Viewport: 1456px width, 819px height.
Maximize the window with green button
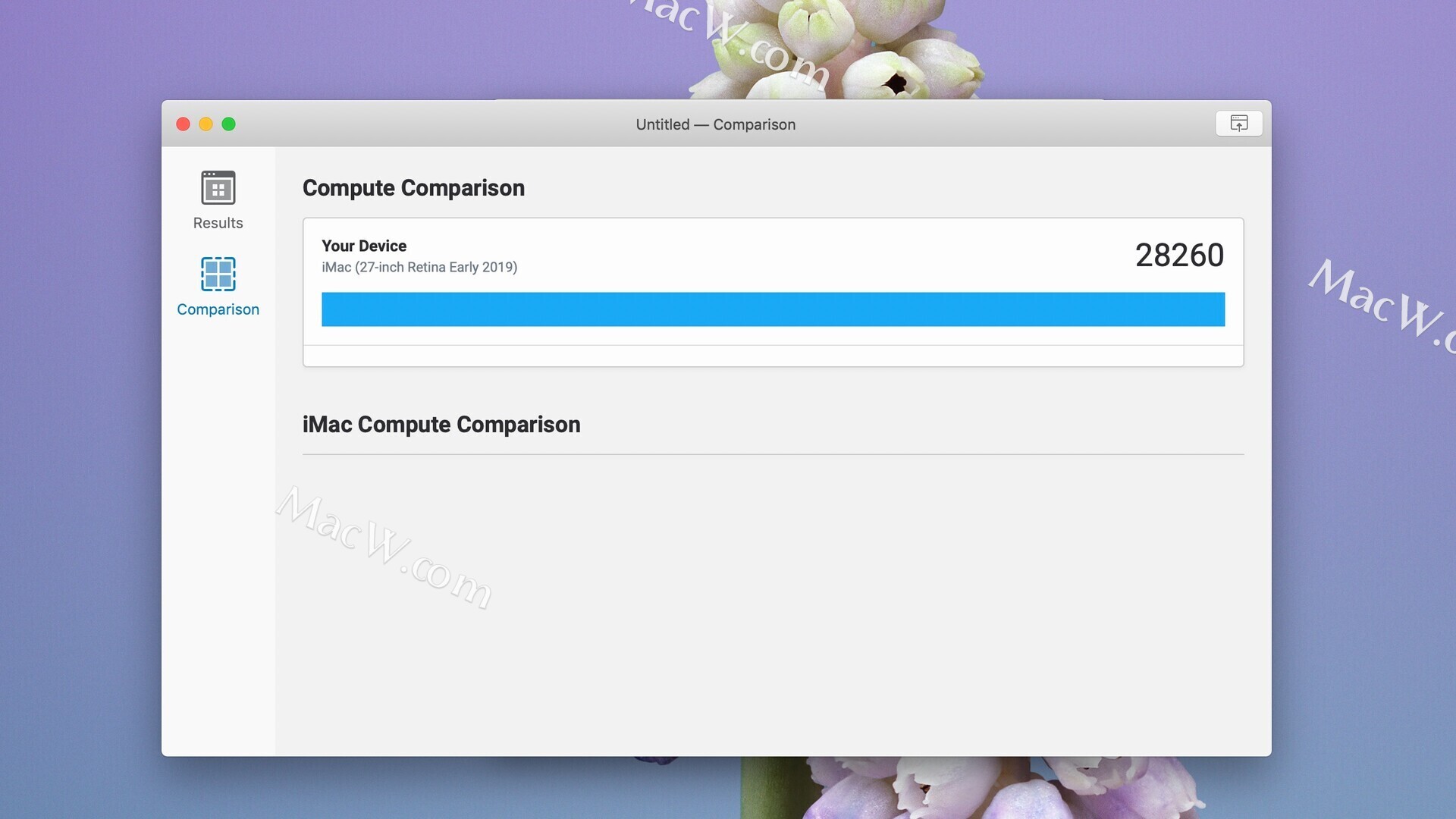click(228, 124)
